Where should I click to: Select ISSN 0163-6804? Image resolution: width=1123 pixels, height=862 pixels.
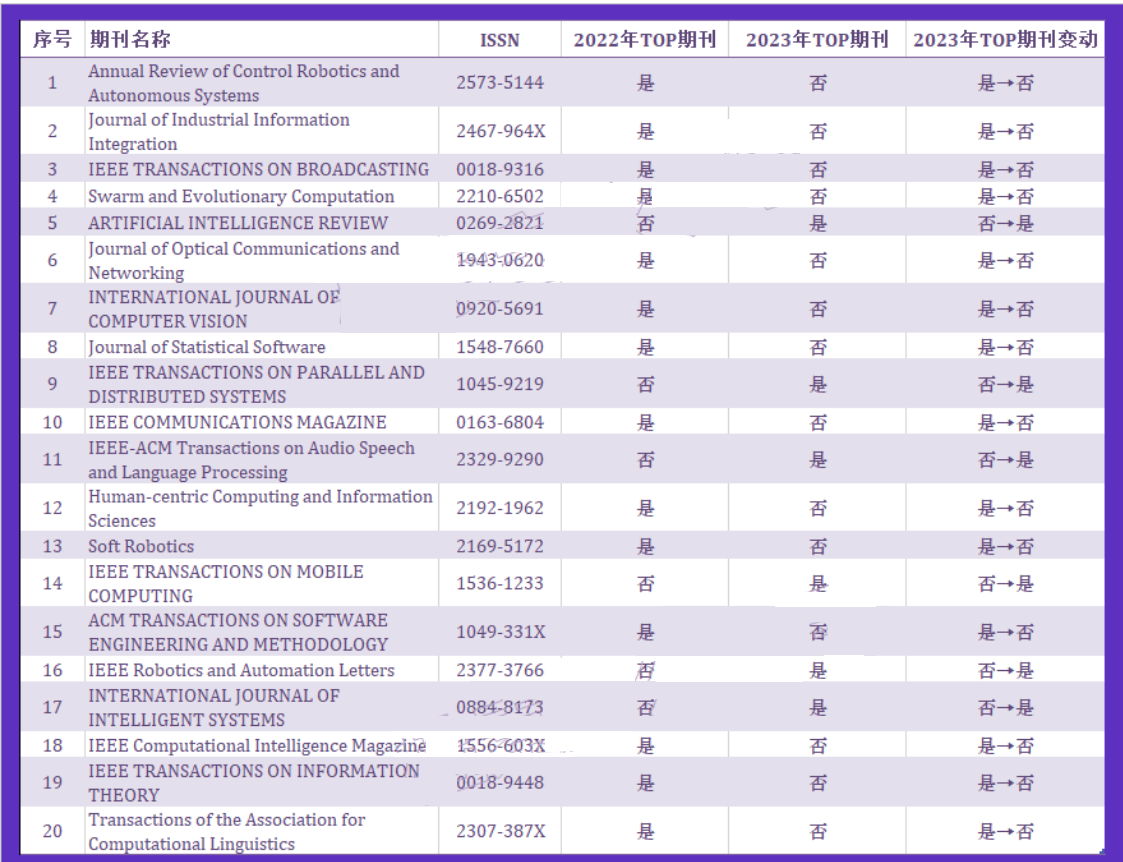(x=500, y=422)
